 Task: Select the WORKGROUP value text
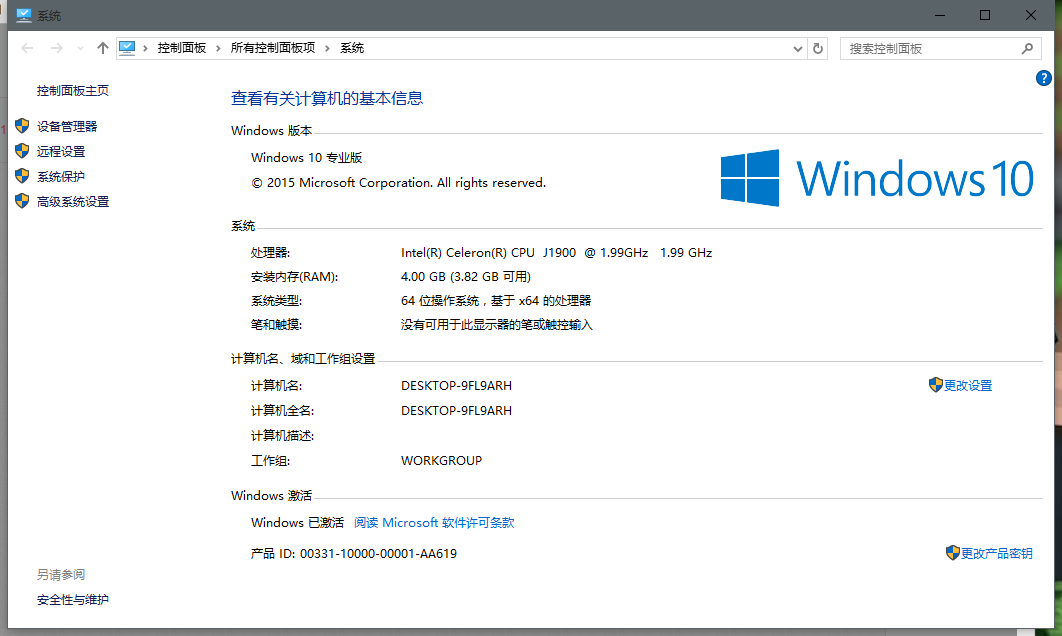(442, 461)
